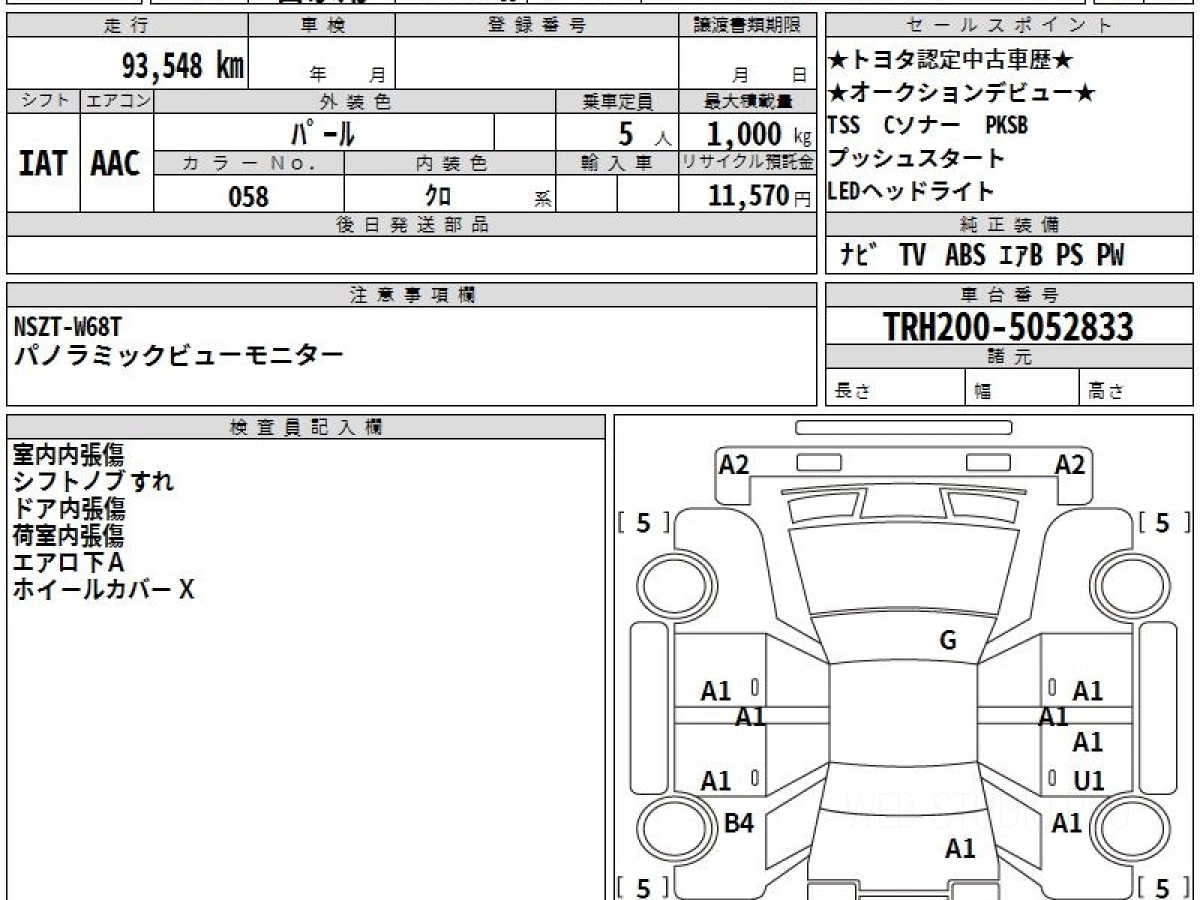Click the 諸元 header
Viewport: 1200px width, 900px height.
tap(1009, 357)
